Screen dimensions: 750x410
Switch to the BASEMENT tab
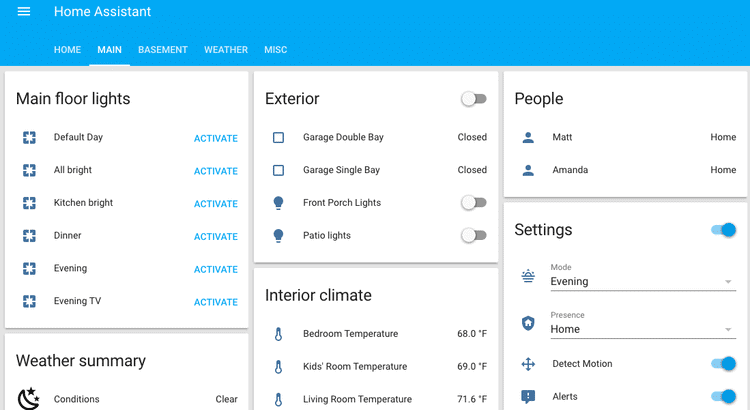point(163,50)
